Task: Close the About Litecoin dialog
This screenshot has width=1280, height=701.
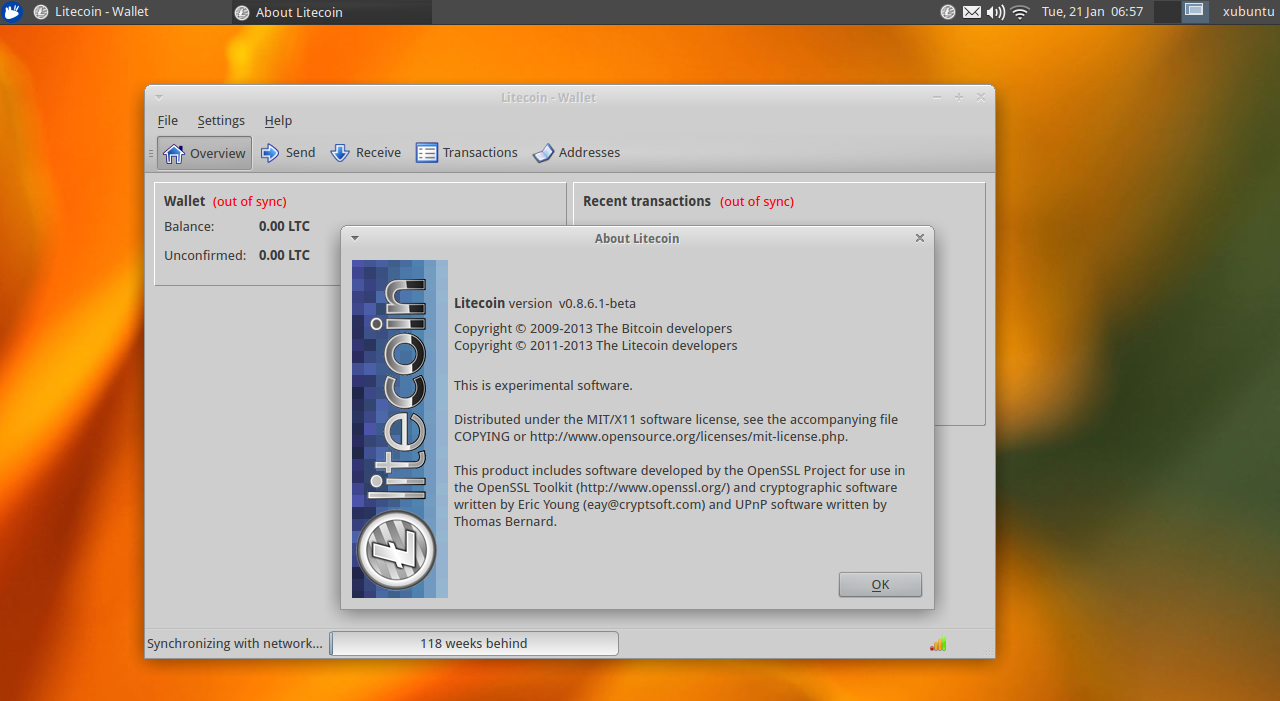Action: pyautogui.click(x=920, y=238)
